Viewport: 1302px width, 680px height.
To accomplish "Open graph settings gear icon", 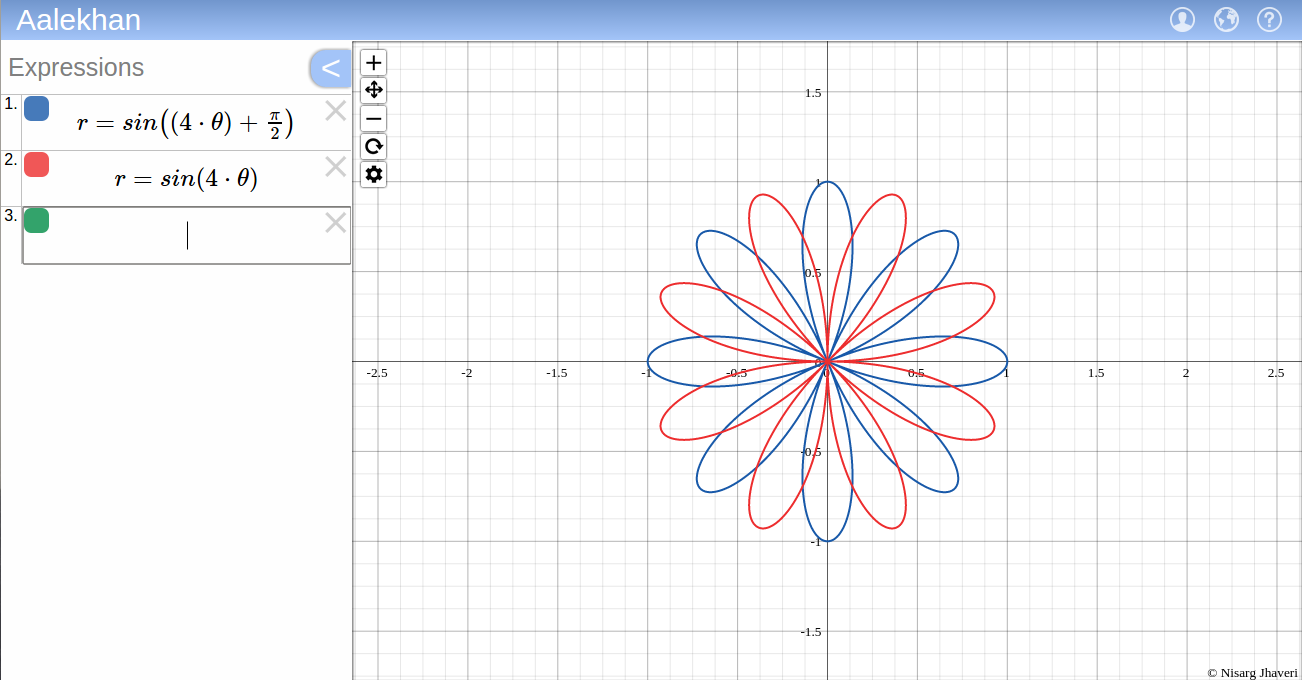I will click(x=373, y=175).
